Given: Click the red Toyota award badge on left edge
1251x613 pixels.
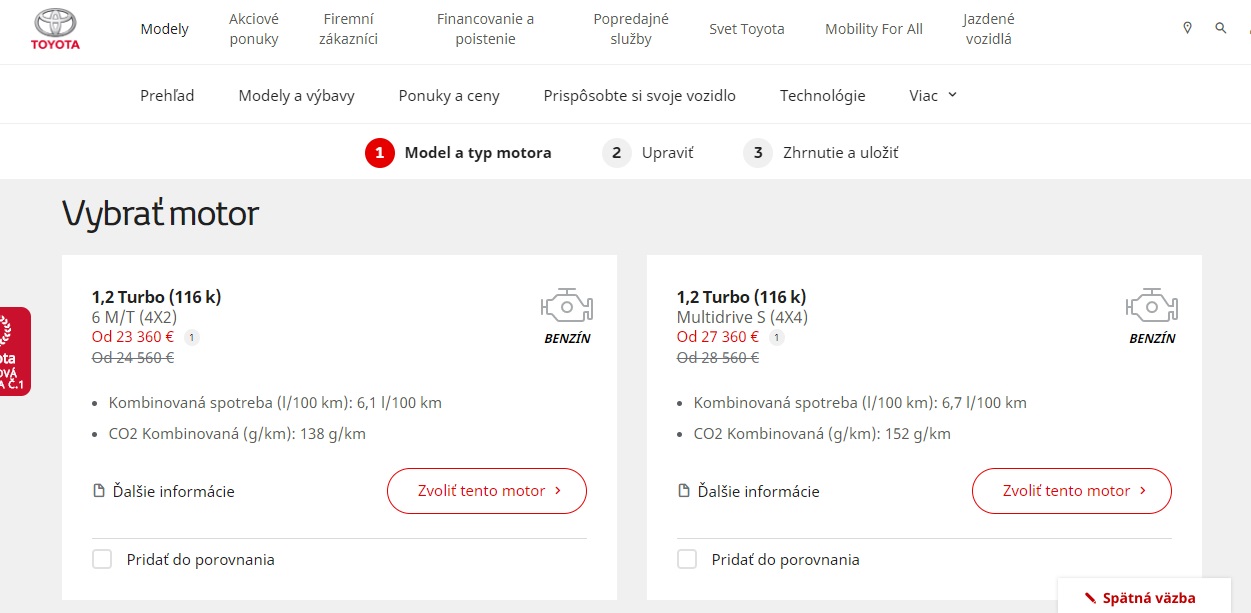Looking at the screenshot, I should click(15, 351).
